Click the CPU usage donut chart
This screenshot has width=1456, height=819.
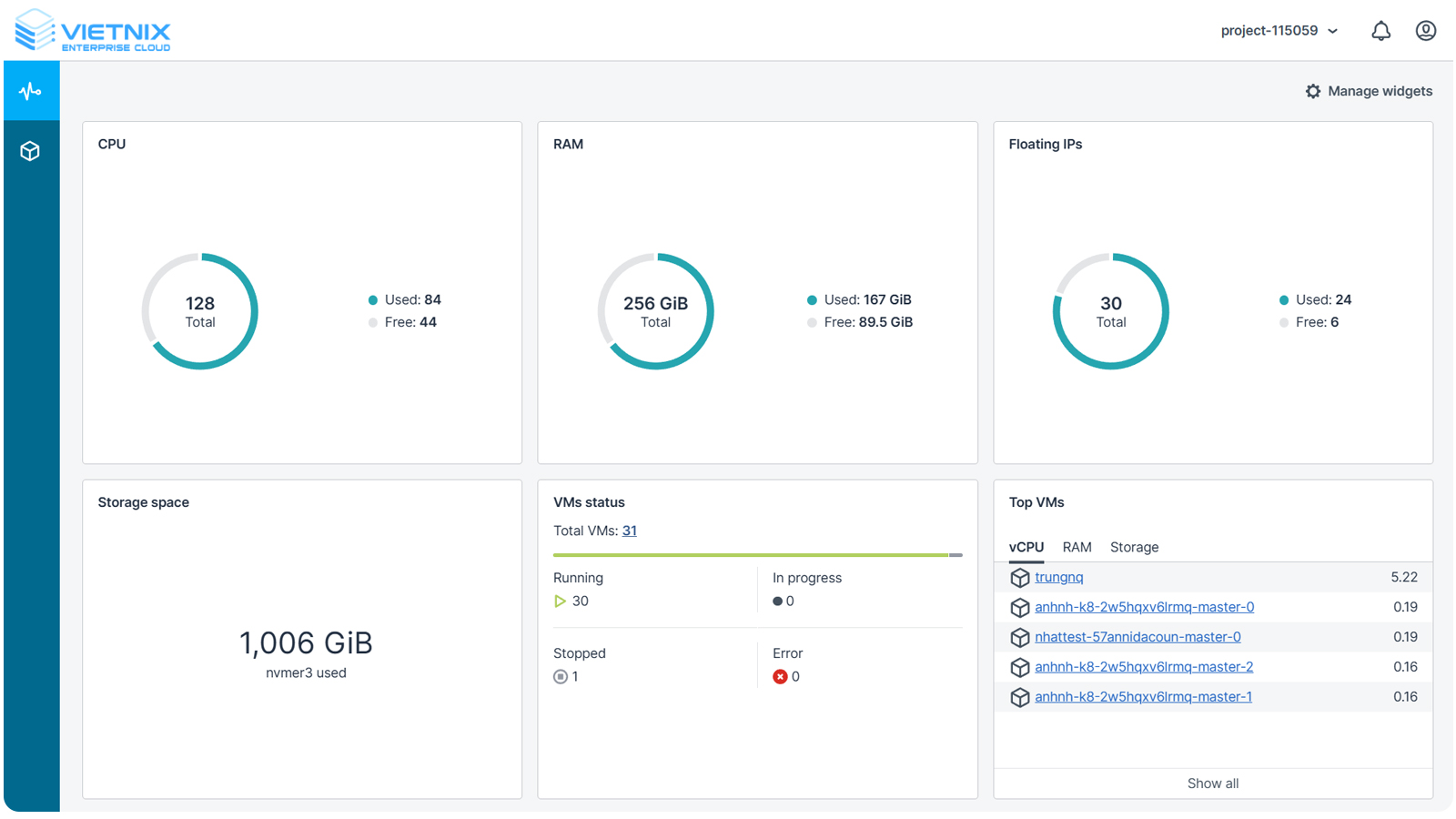pos(200,310)
